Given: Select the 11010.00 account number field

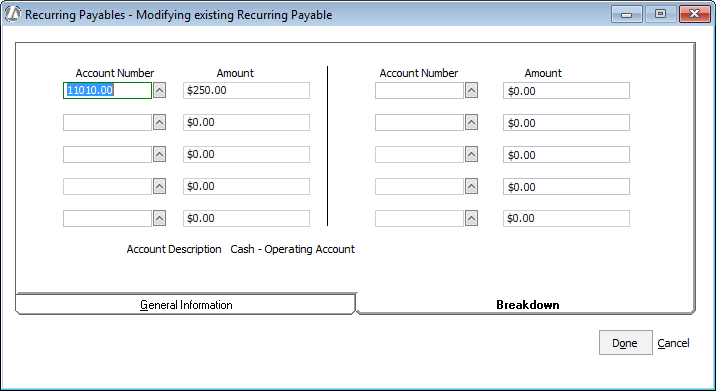Looking at the screenshot, I should [x=107, y=90].
